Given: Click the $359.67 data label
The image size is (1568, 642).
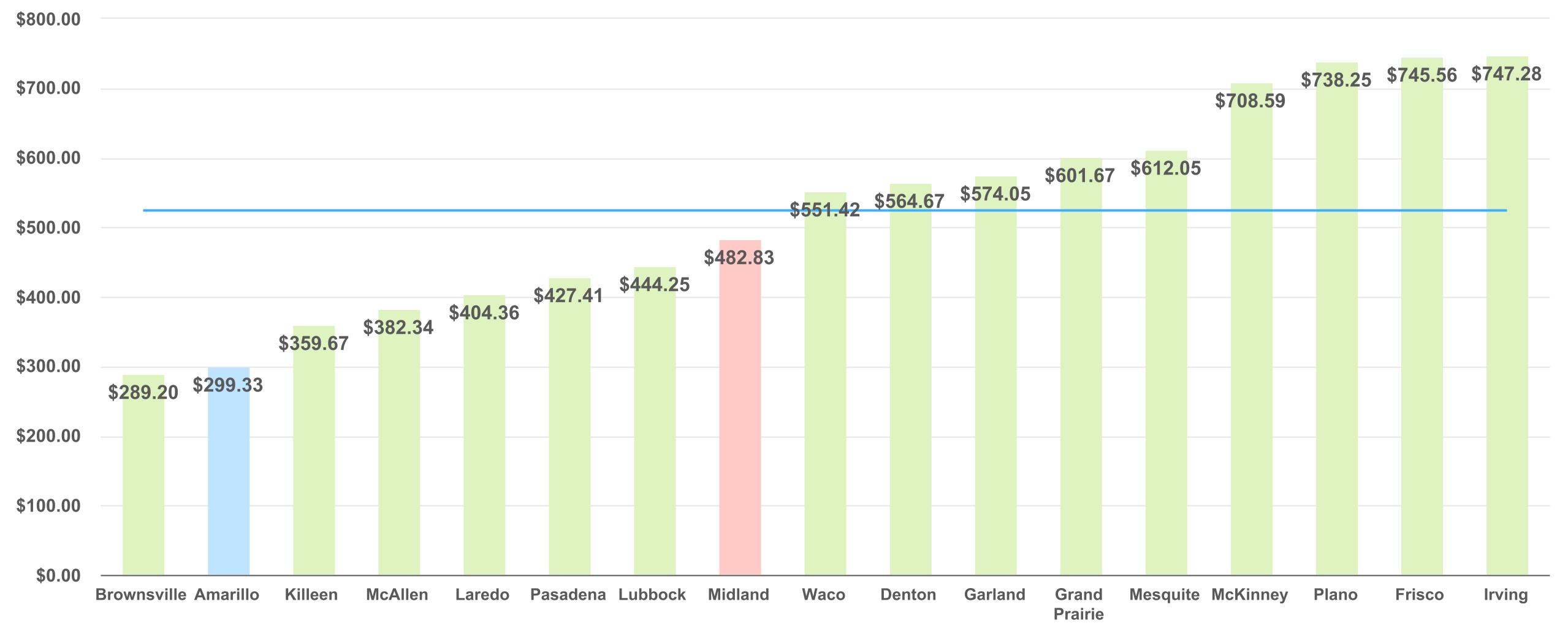Looking at the screenshot, I should point(313,344).
